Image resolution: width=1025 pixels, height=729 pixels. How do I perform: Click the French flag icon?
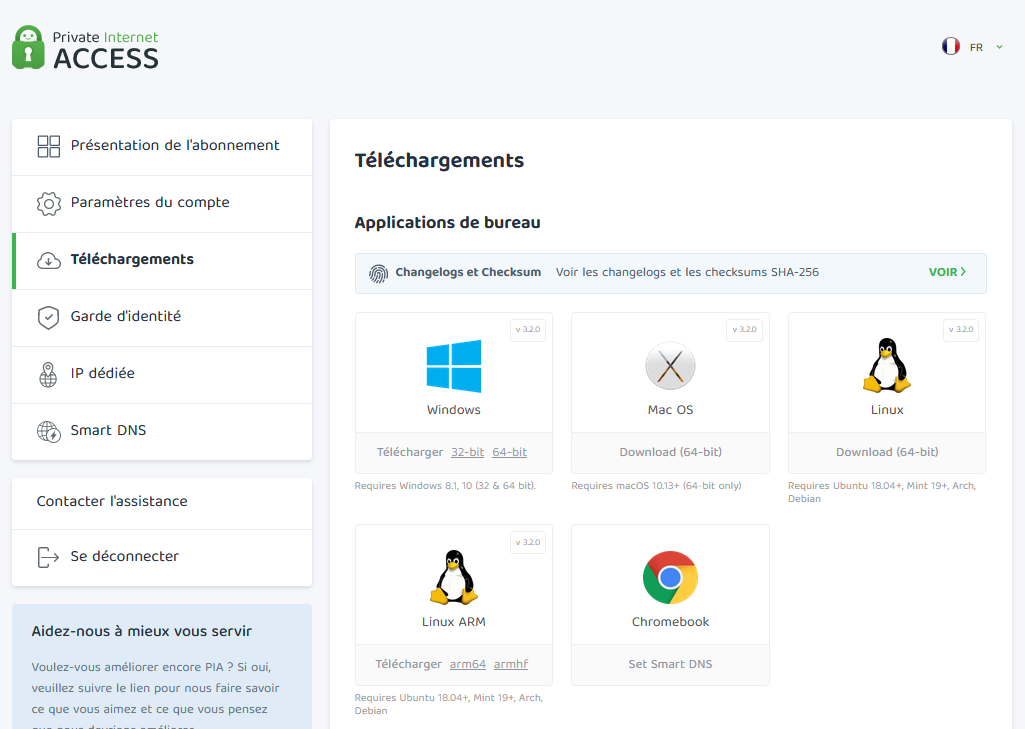950,46
